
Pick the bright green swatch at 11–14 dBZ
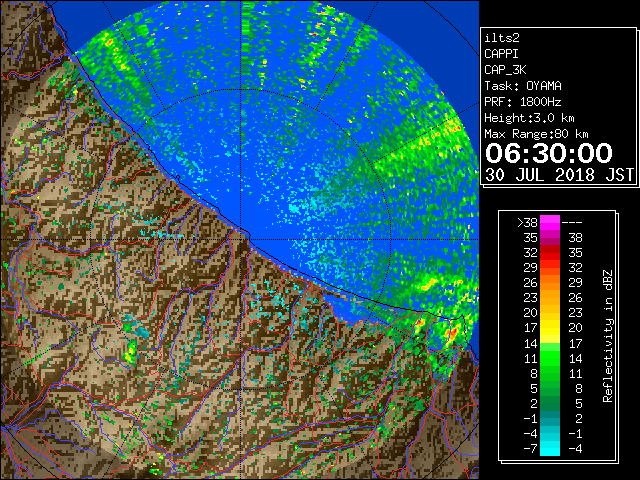(550, 358)
